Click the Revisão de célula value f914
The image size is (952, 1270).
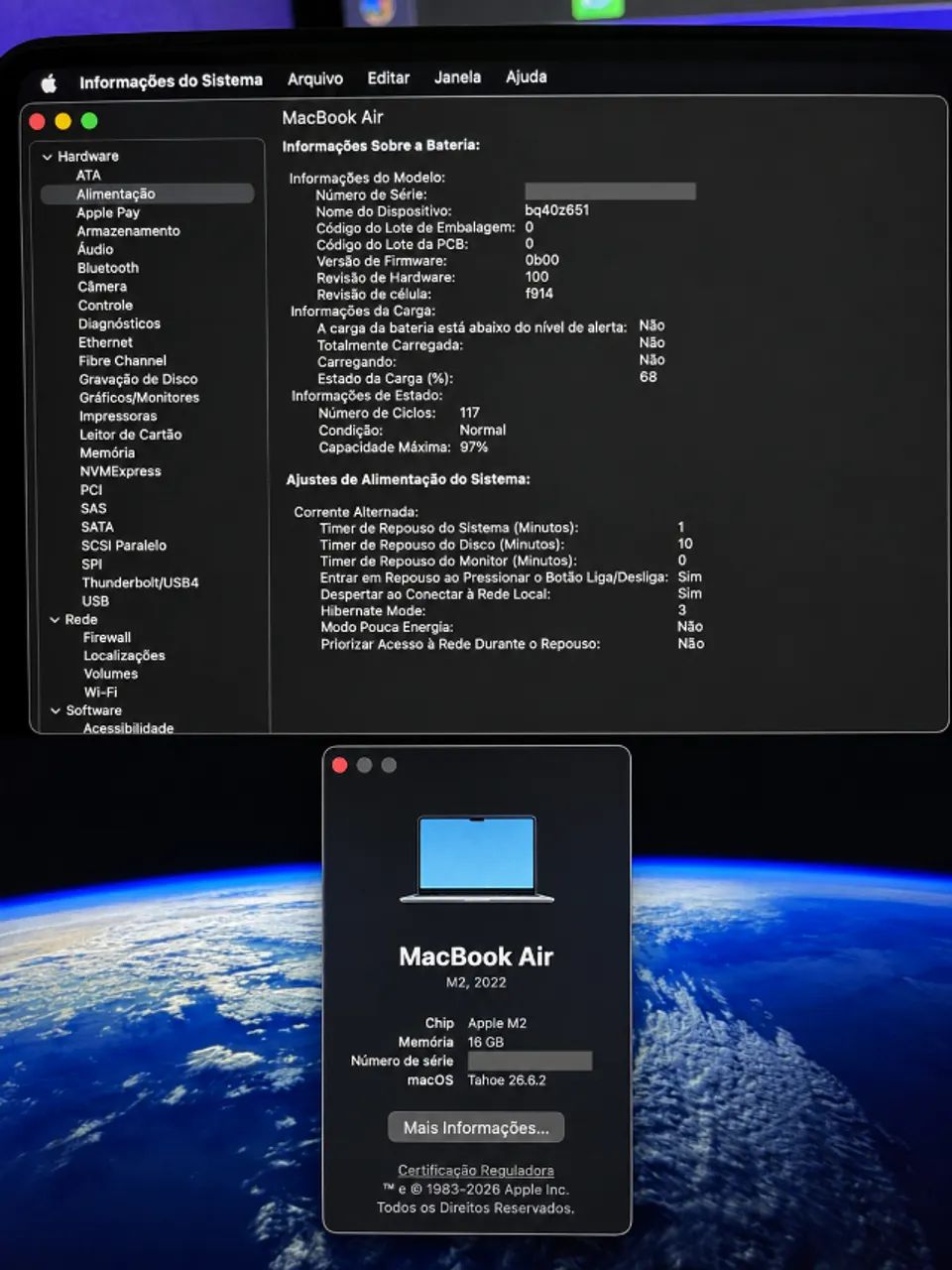click(539, 294)
